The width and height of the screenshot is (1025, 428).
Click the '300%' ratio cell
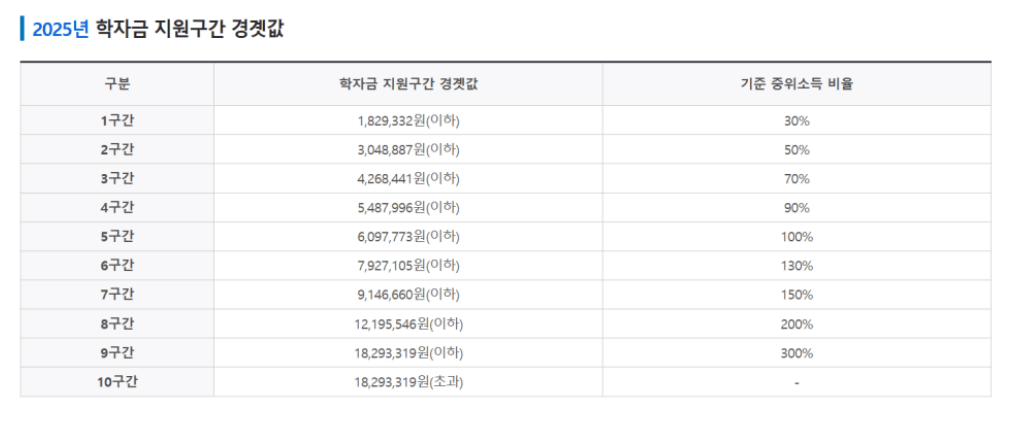click(x=797, y=354)
